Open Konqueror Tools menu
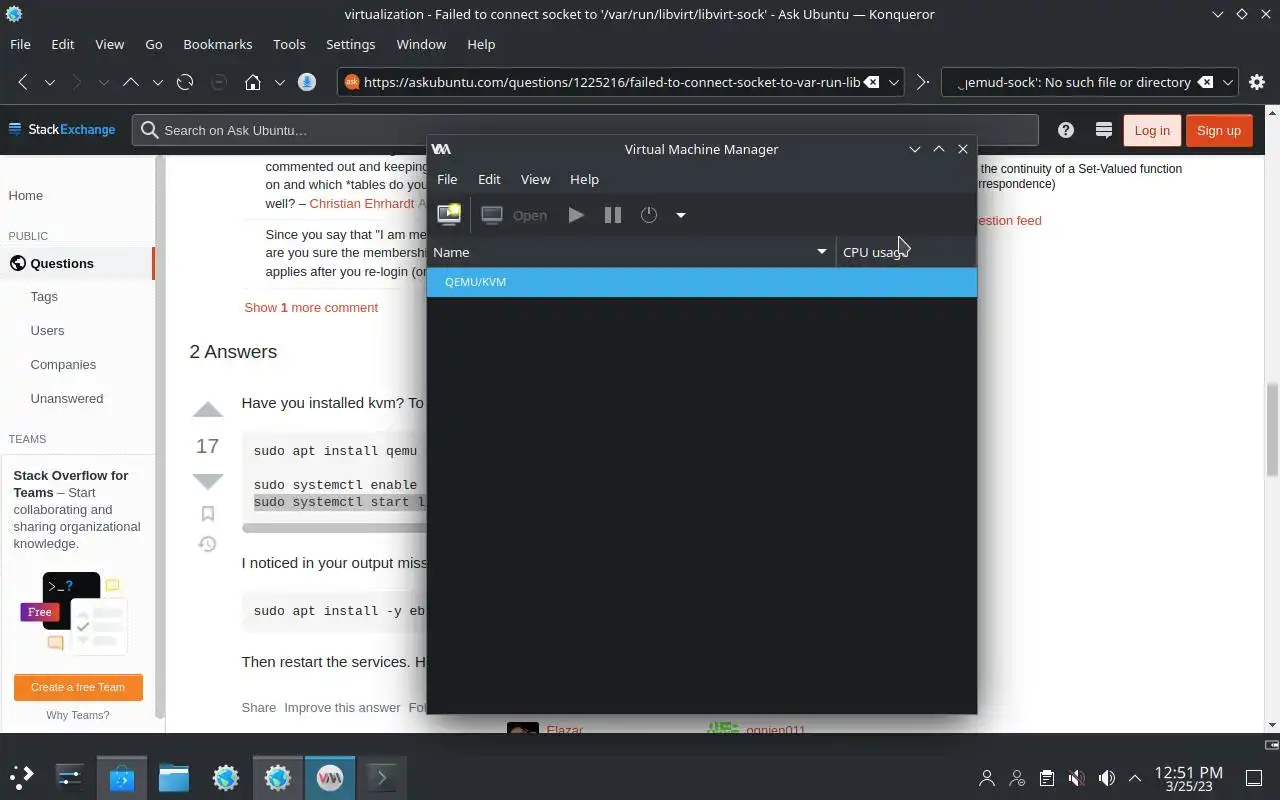Viewport: 1280px width, 800px height. tap(289, 44)
